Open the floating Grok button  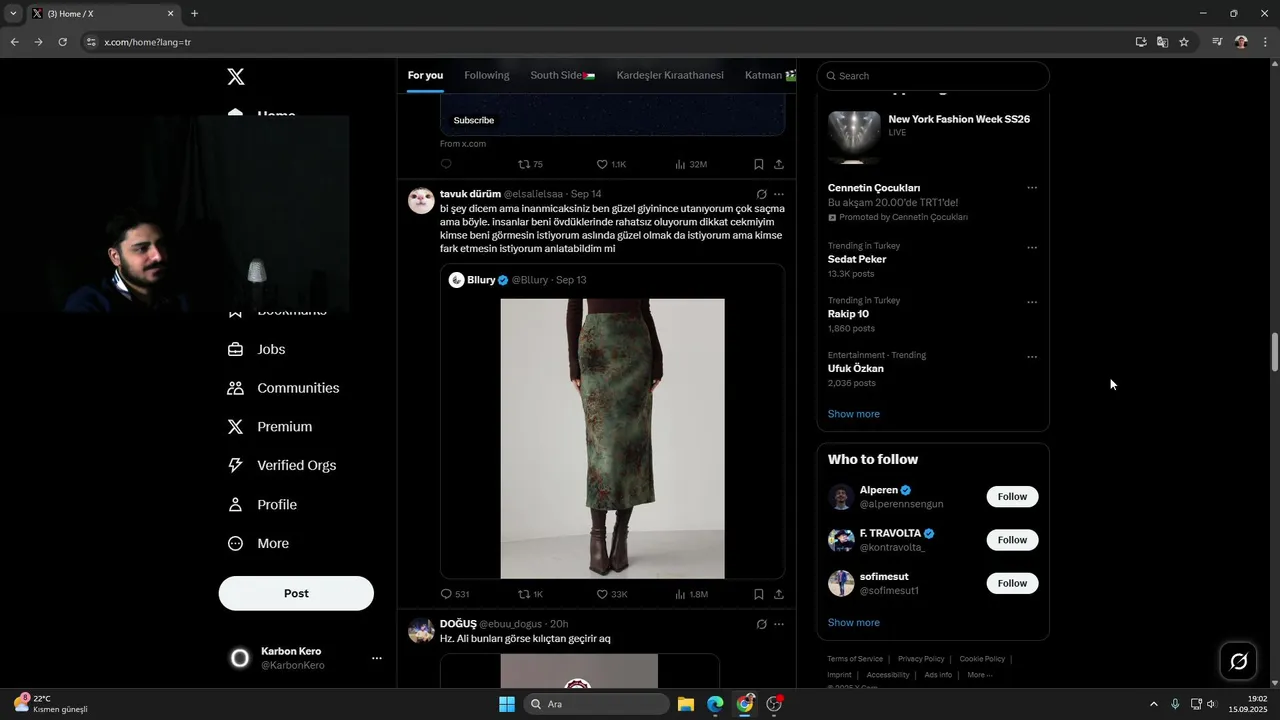(x=1238, y=661)
